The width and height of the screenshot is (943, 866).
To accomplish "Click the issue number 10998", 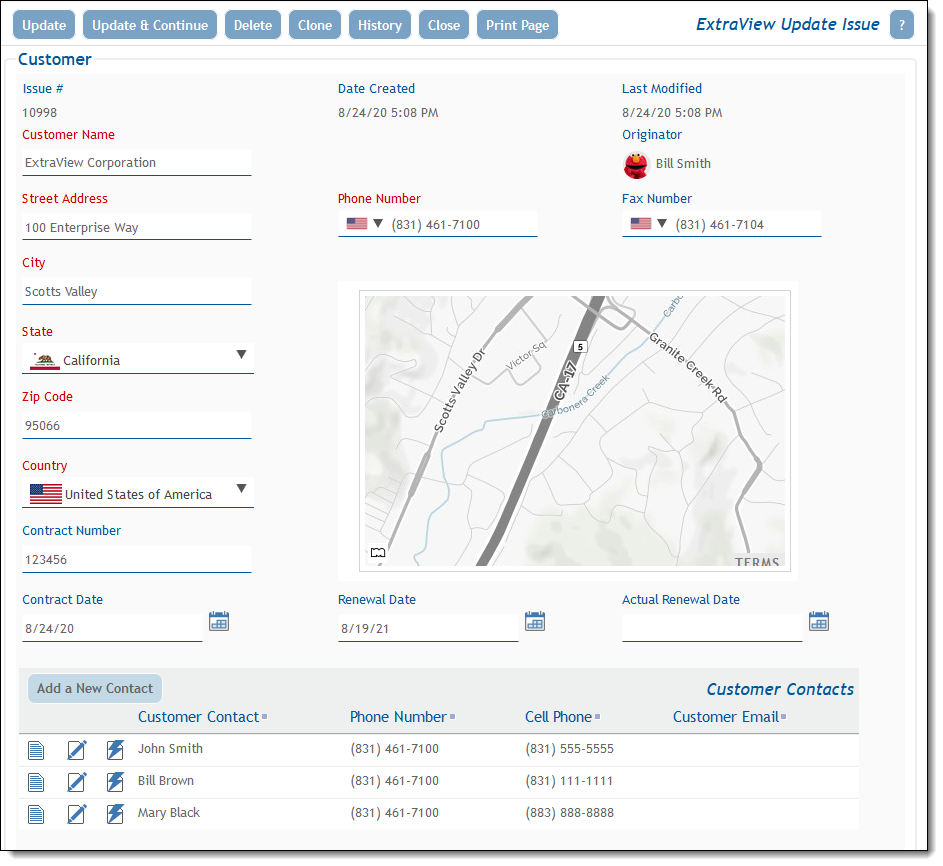I will [x=40, y=112].
